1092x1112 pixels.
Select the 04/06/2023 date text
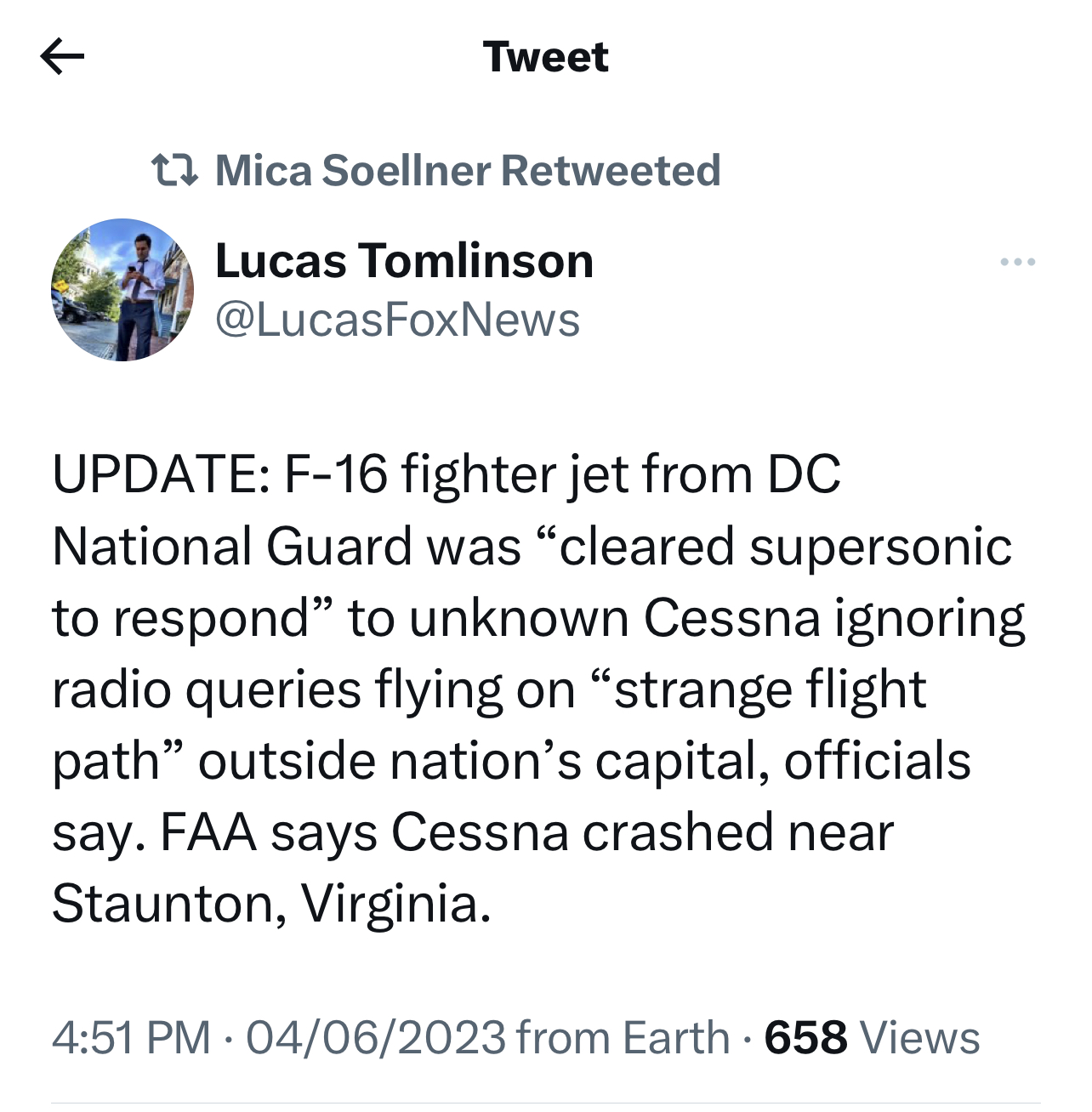(376, 1038)
